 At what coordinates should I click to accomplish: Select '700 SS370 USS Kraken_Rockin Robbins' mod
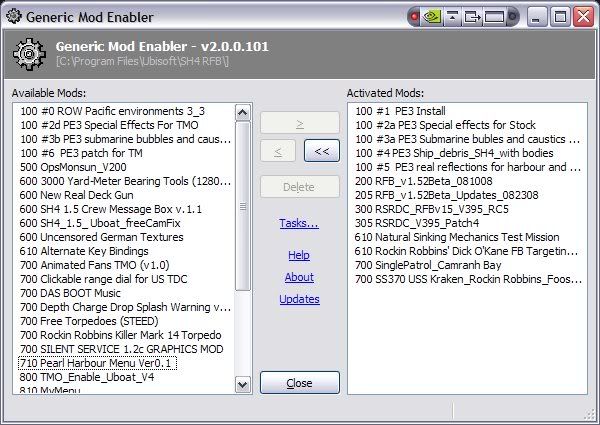(468, 279)
